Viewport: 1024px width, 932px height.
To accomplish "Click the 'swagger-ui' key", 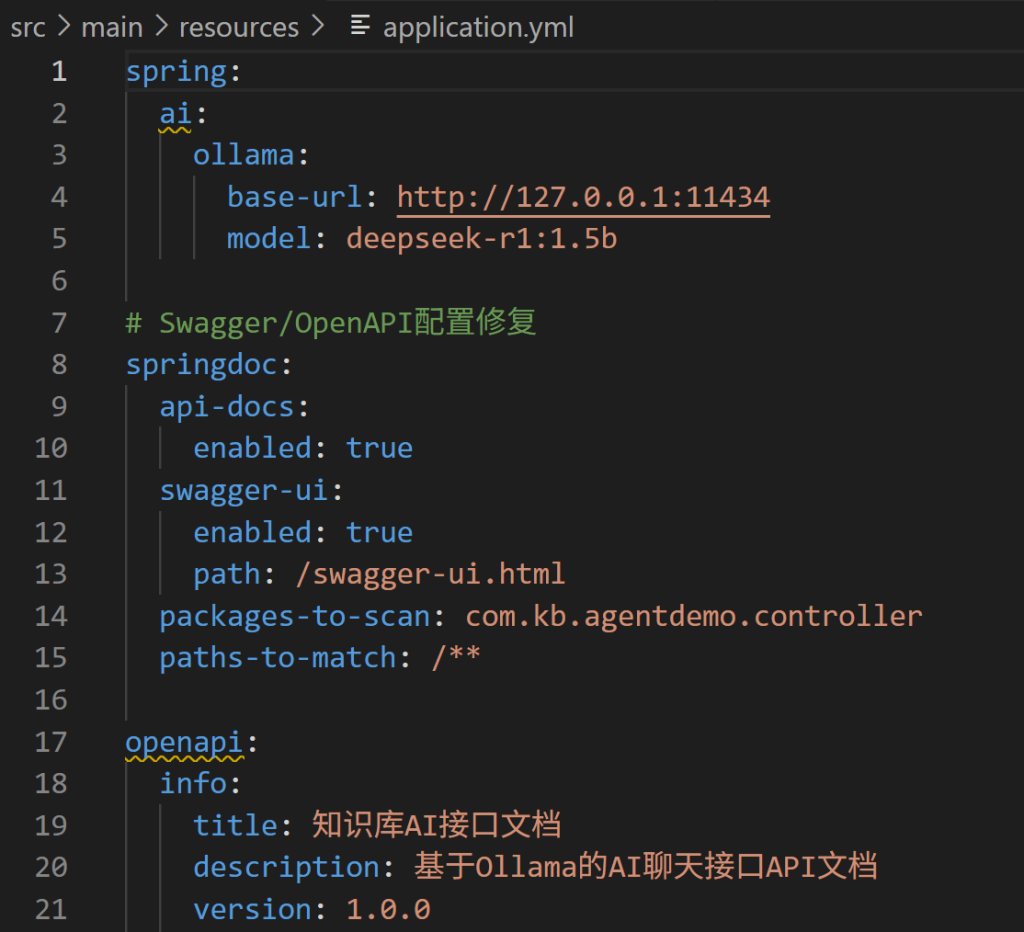I will pyautogui.click(x=244, y=490).
